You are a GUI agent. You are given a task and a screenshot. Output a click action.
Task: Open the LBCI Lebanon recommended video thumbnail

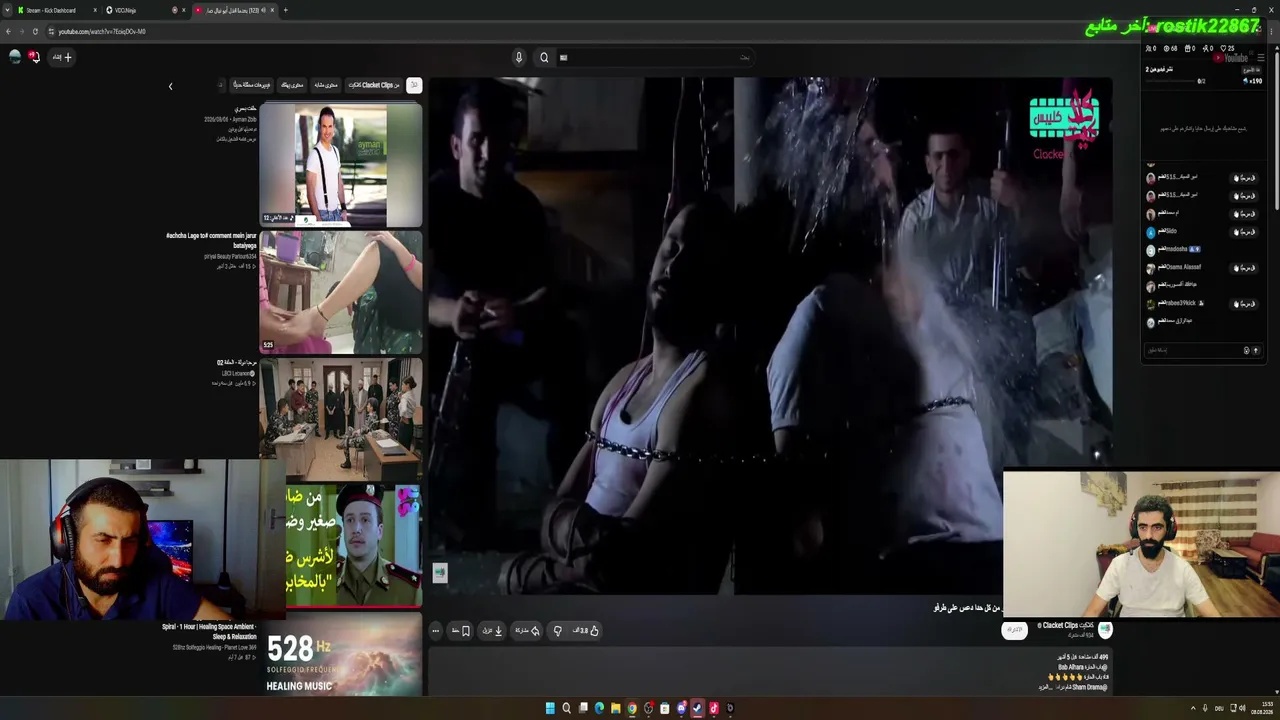pyautogui.click(x=341, y=419)
